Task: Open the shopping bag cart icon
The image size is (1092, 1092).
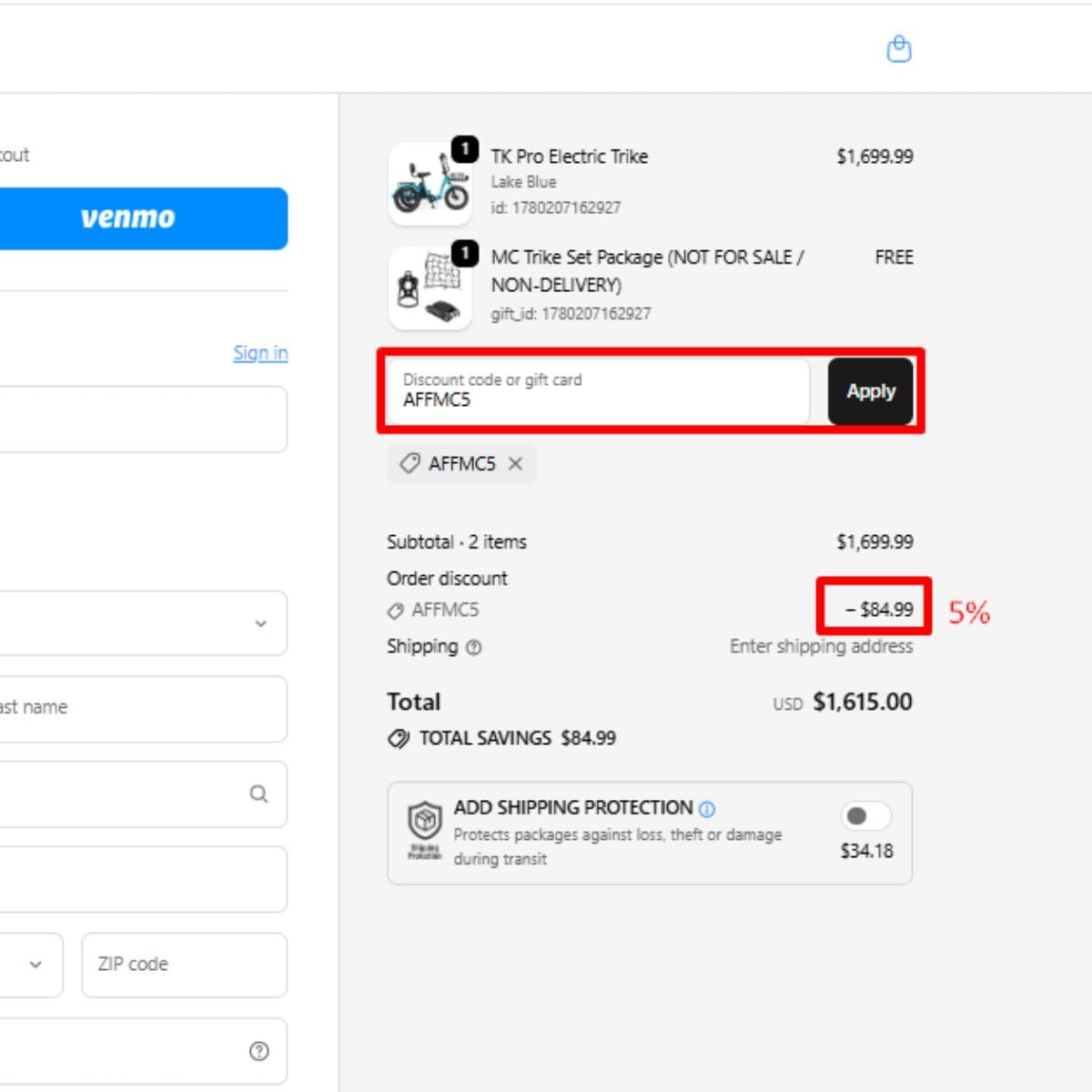Action: pos(899,48)
